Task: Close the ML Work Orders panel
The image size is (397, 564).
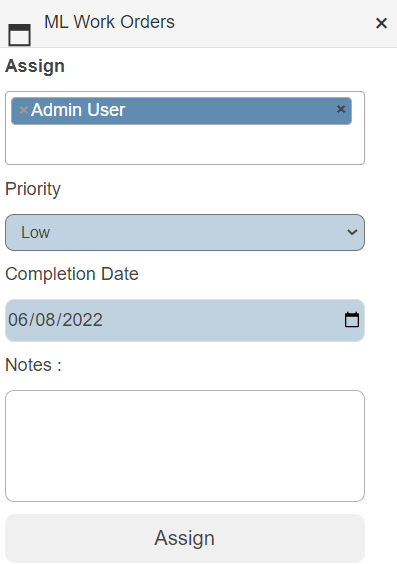Action: (381, 23)
